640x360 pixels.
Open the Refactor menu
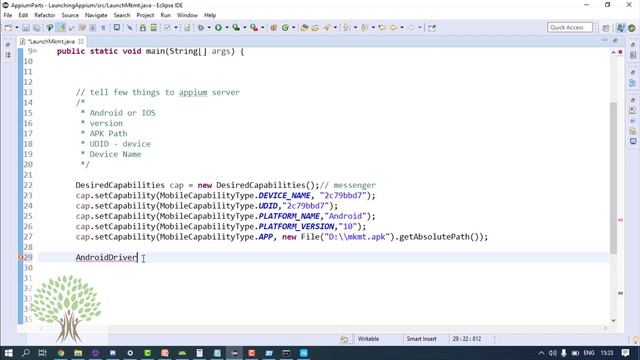click(45, 15)
